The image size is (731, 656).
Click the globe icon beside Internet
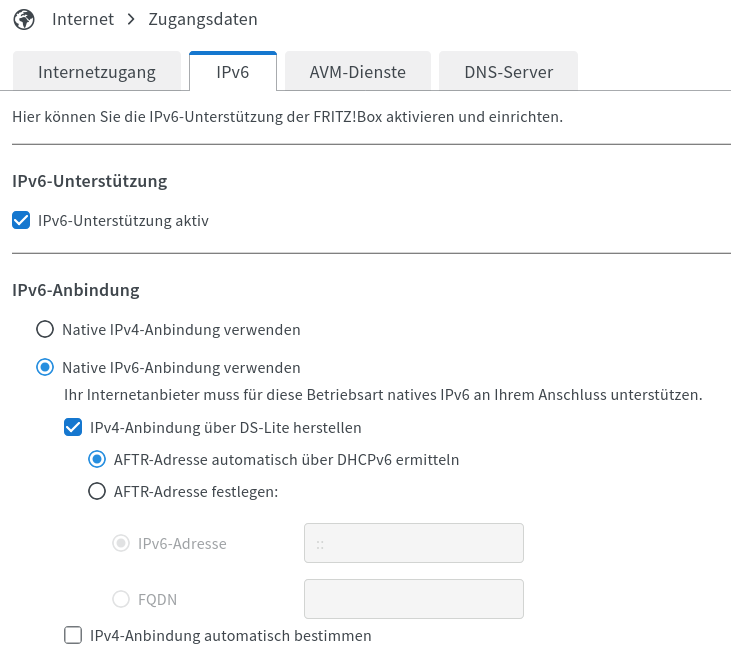[x=23, y=19]
